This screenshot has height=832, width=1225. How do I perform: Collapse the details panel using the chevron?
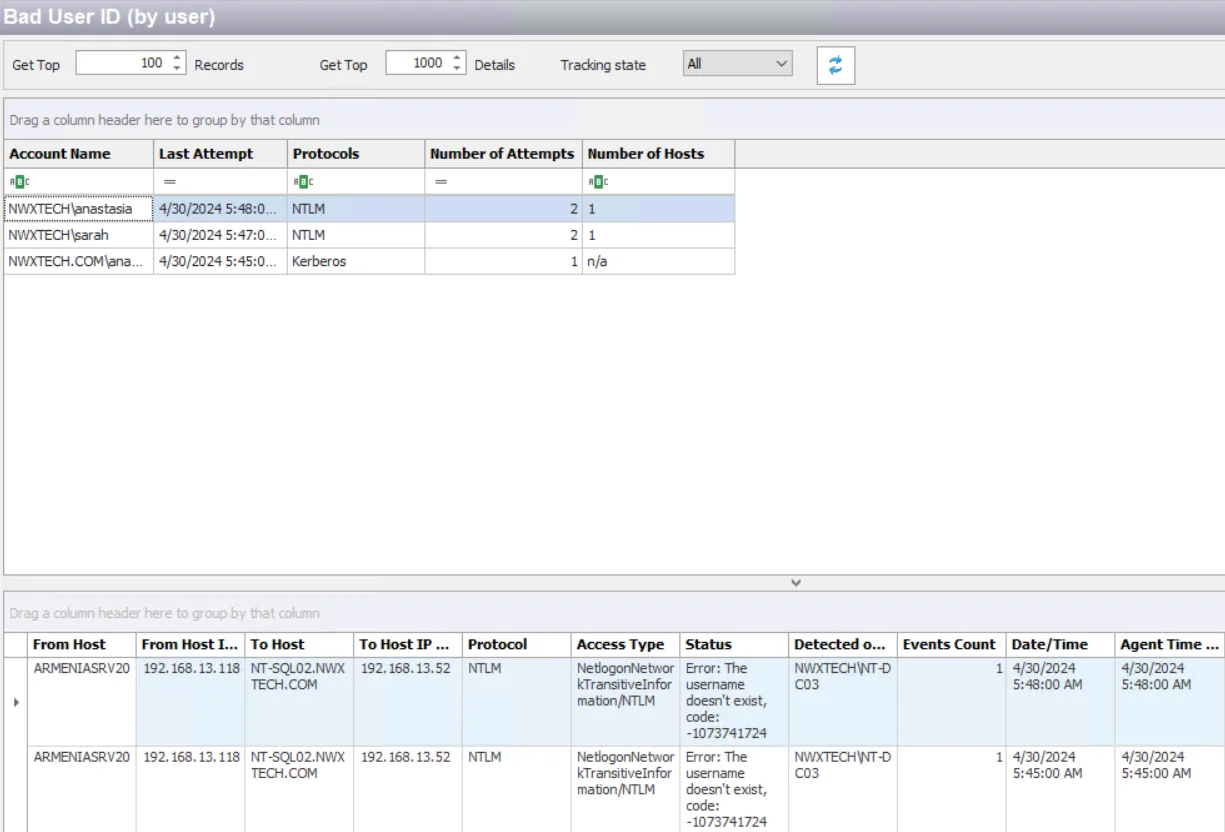click(796, 582)
